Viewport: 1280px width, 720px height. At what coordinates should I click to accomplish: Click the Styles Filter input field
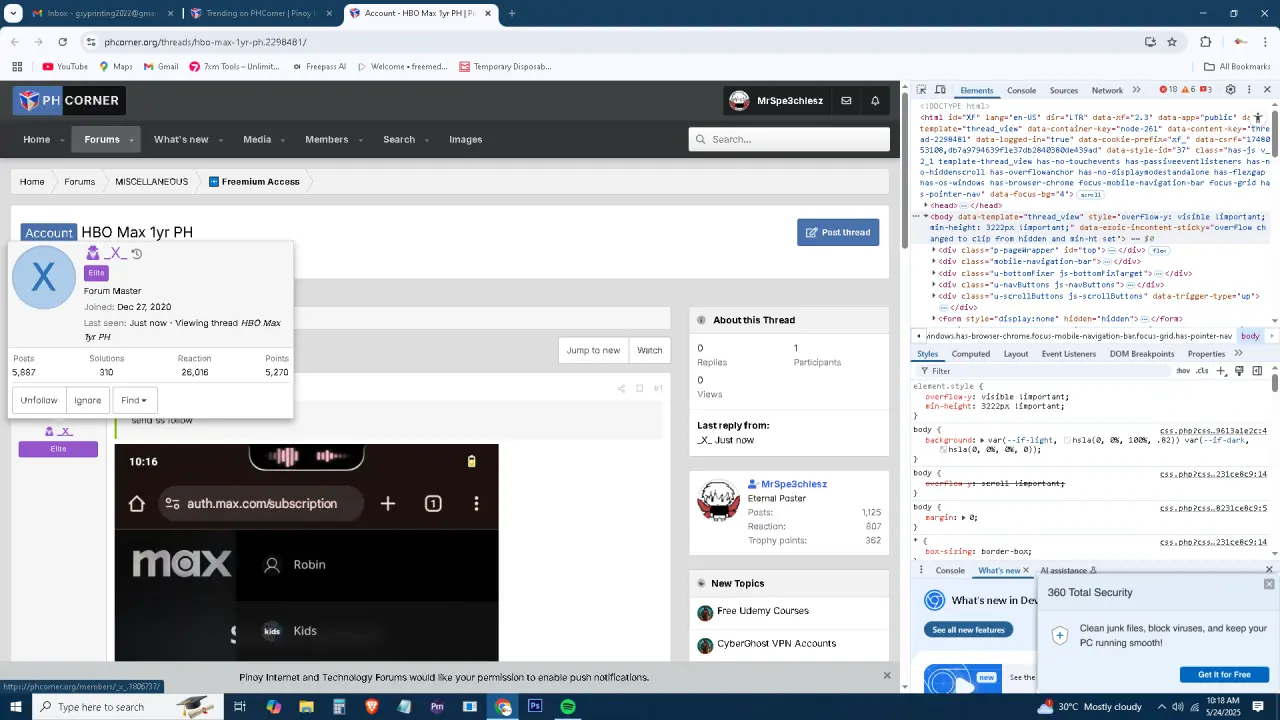click(x=1045, y=371)
